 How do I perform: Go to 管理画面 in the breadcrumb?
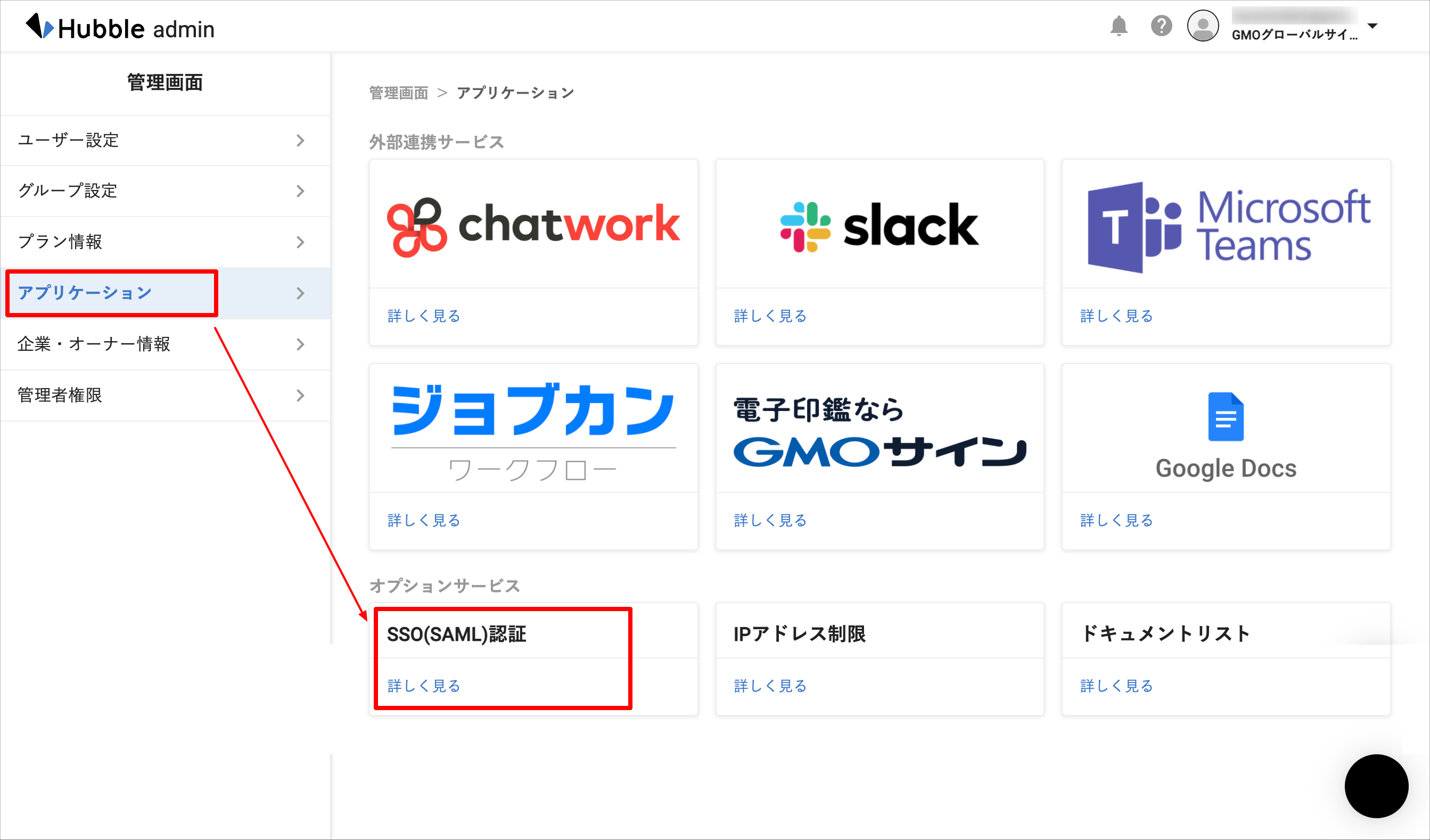click(x=398, y=93)
